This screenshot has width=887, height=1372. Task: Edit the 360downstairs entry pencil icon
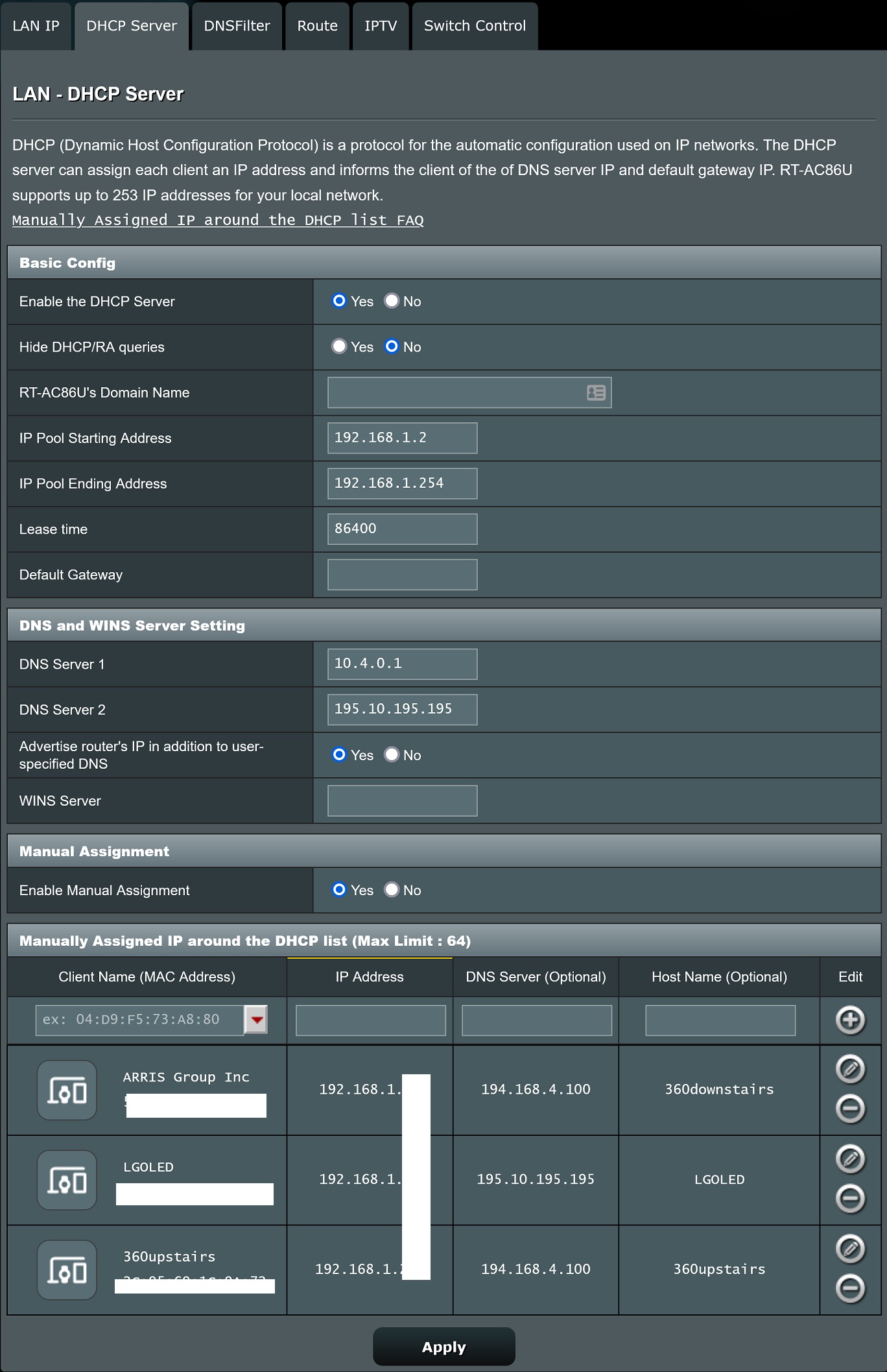850,1069
